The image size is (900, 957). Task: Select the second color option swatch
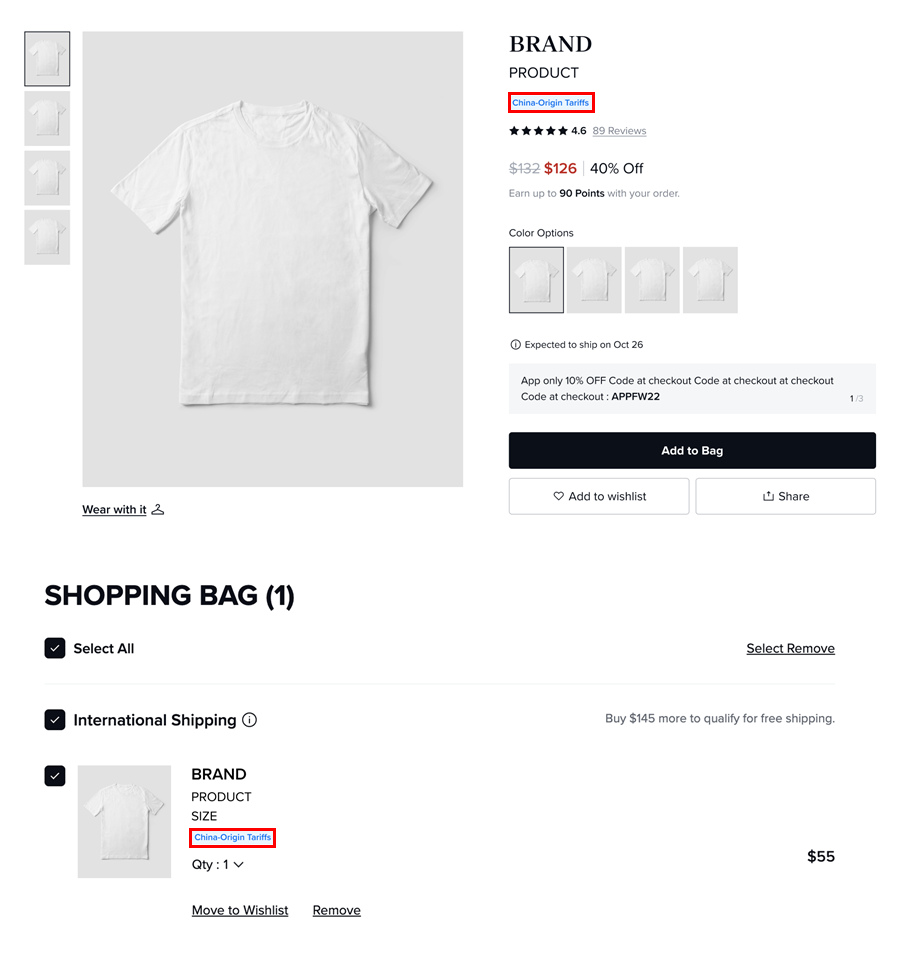click(x=594, y=280)
